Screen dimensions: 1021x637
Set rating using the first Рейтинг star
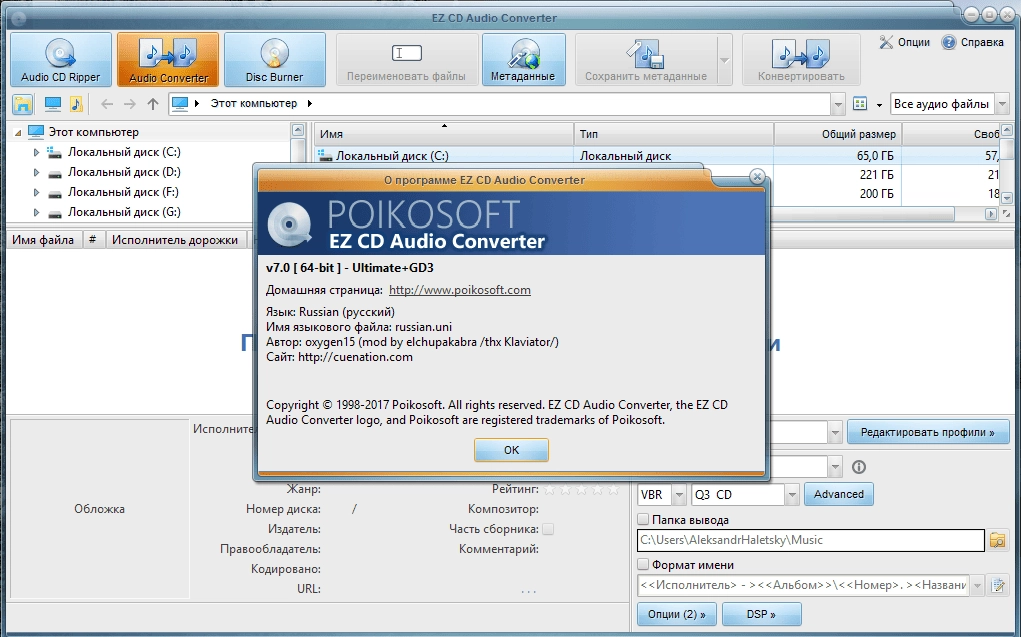tap(549, 489)
